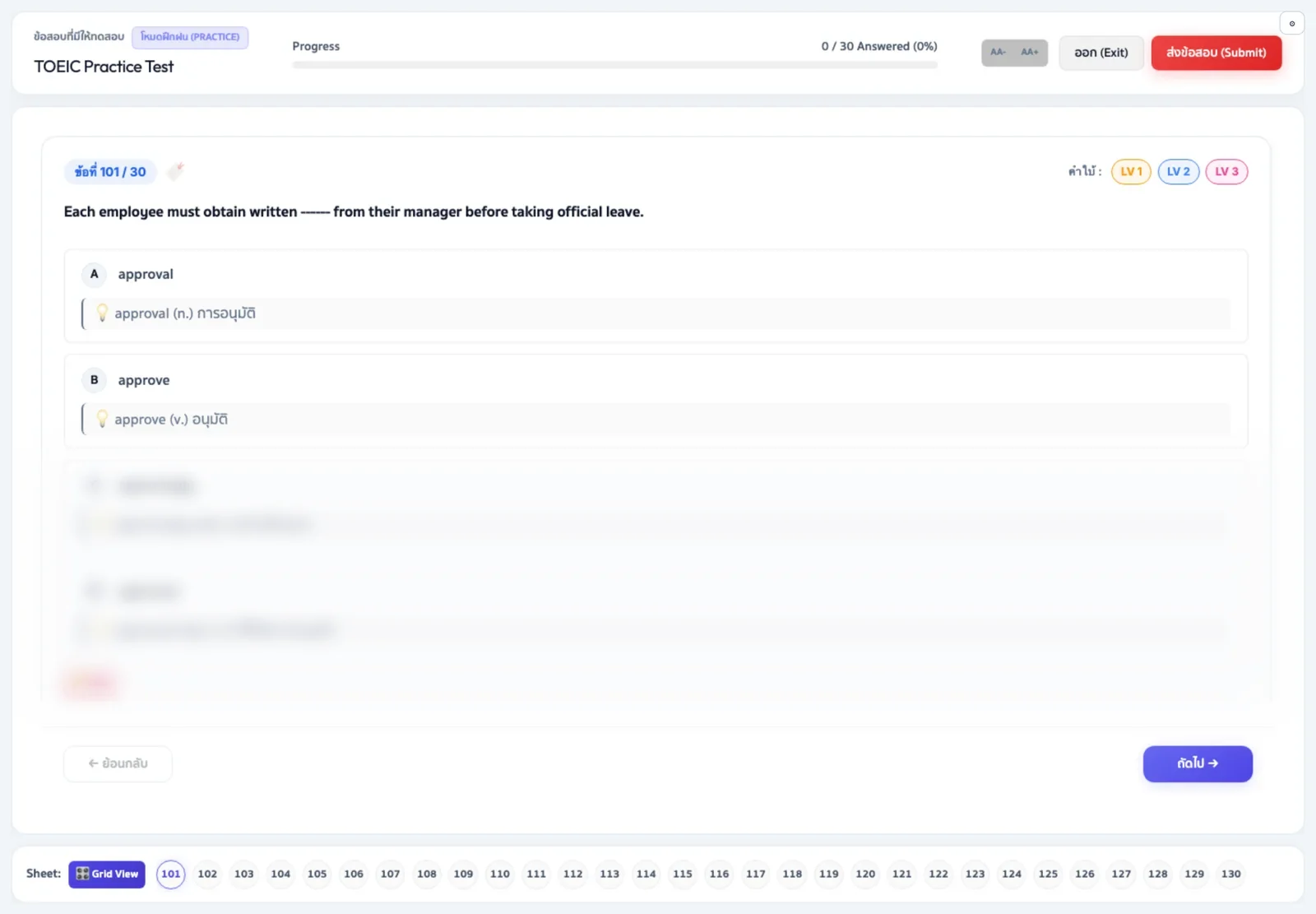Image resolution: width=1316 pixels, height=914 pixels.
Task: Jump to question 106 in the sheet
Action: [x=354, y=874]
